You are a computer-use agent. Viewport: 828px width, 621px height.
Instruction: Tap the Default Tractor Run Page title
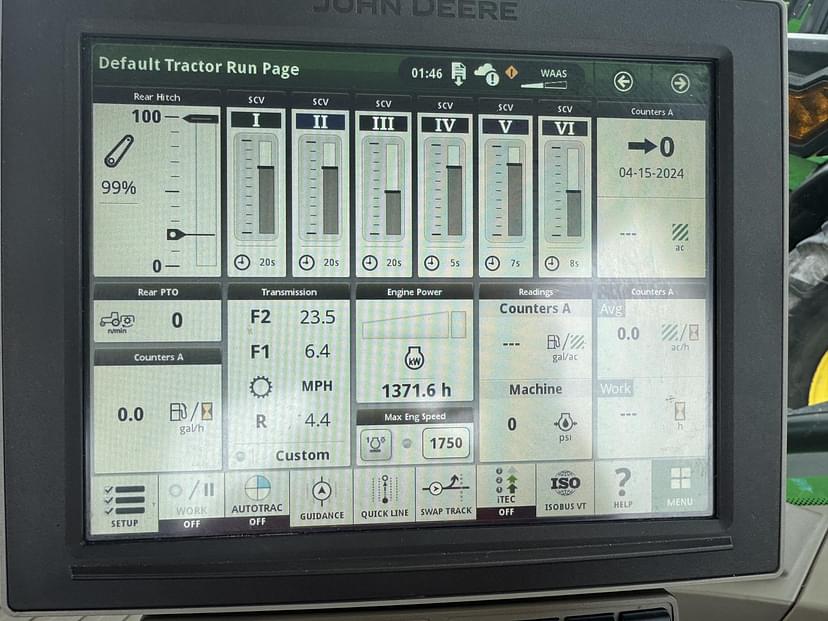(x=199, y=67)
